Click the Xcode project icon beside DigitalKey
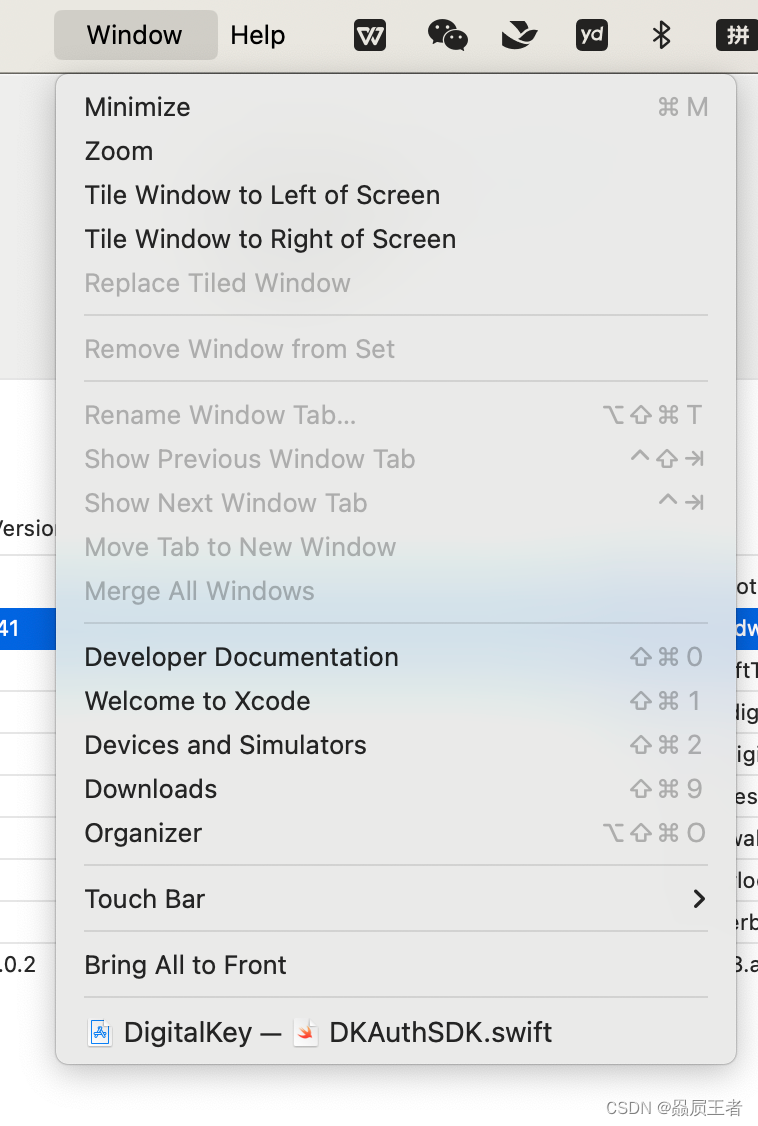 click(100, 1033)
